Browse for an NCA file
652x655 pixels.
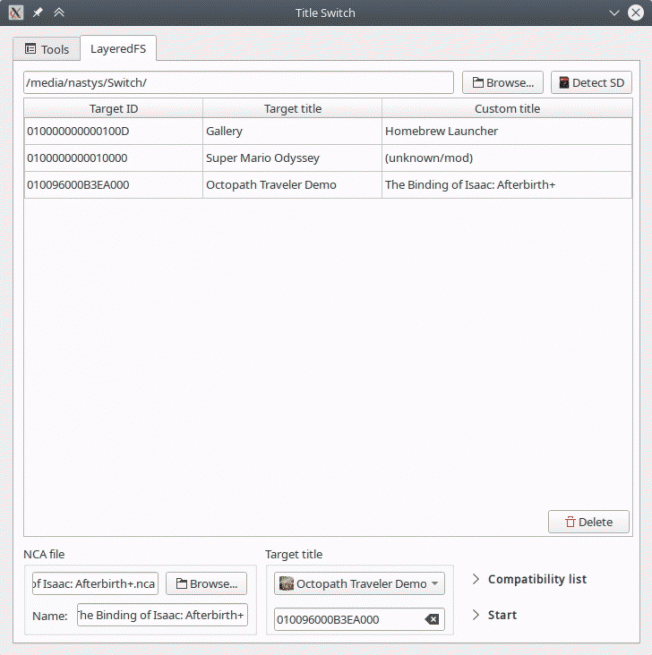(206, 584)
